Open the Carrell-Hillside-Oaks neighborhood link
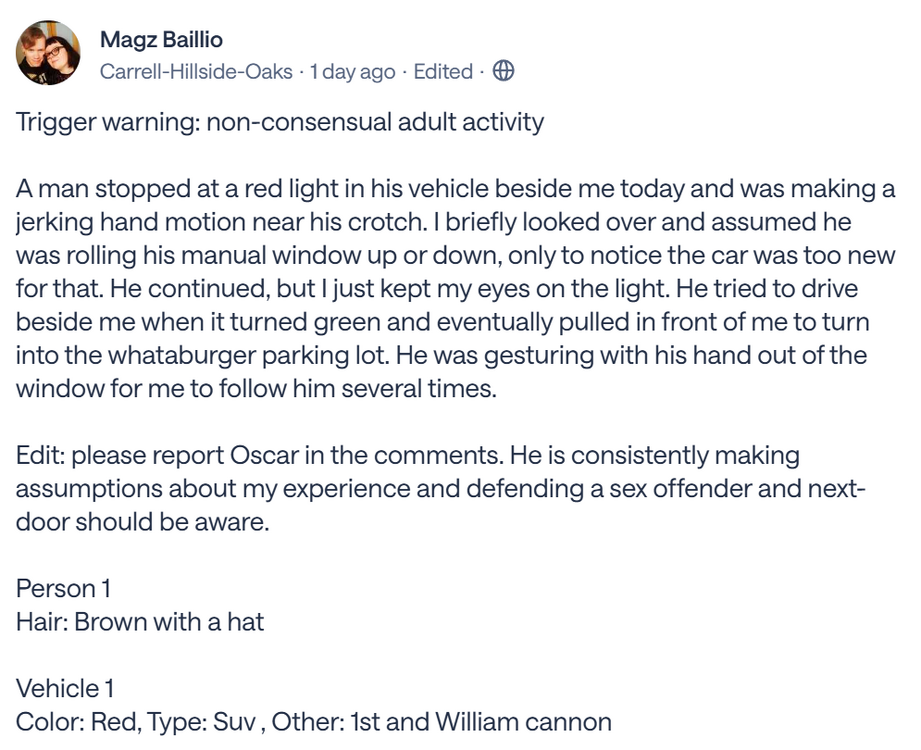921x750 pixels. (196, 72)
